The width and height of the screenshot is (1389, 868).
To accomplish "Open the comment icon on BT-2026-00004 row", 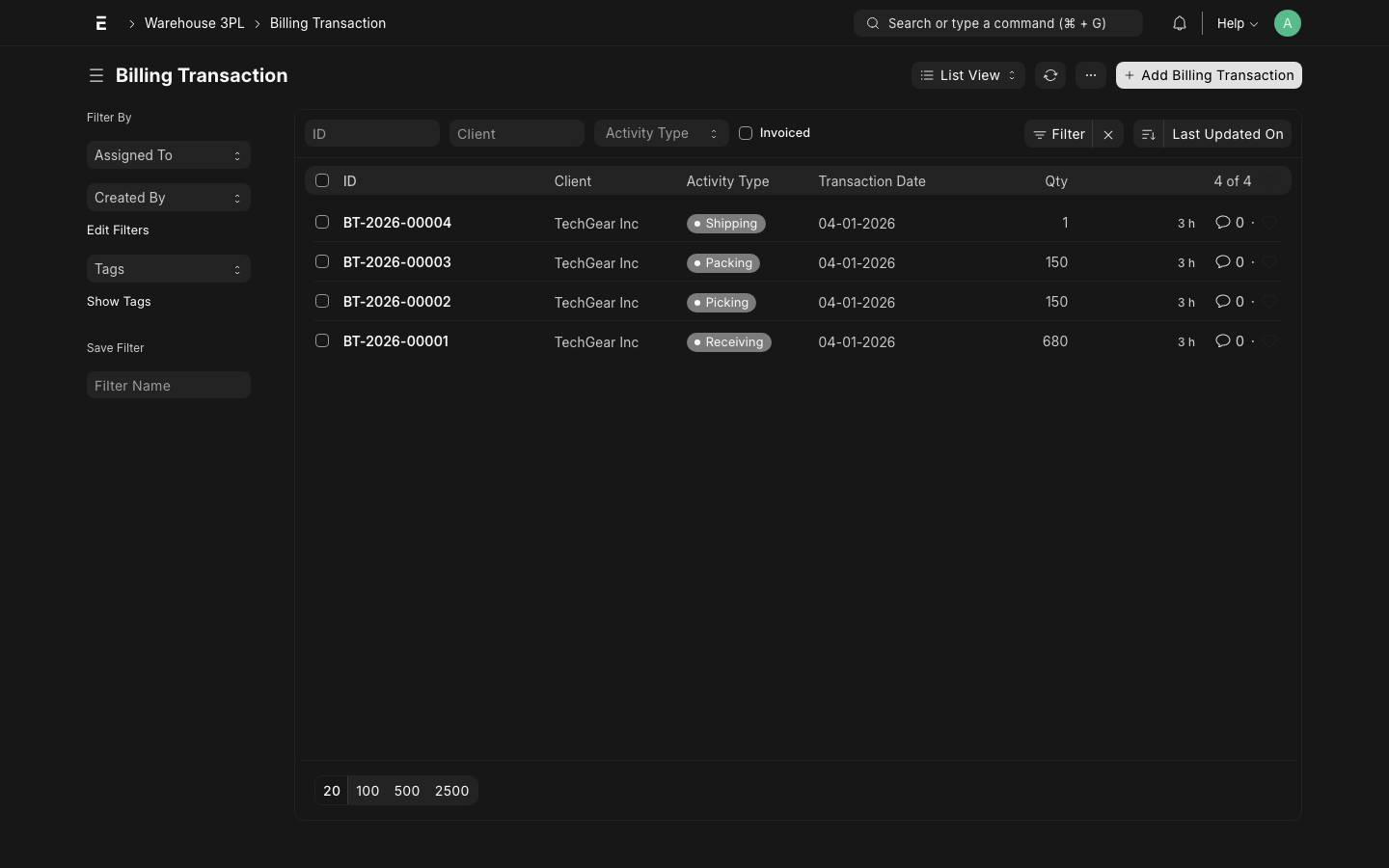I will (1223, 223).
